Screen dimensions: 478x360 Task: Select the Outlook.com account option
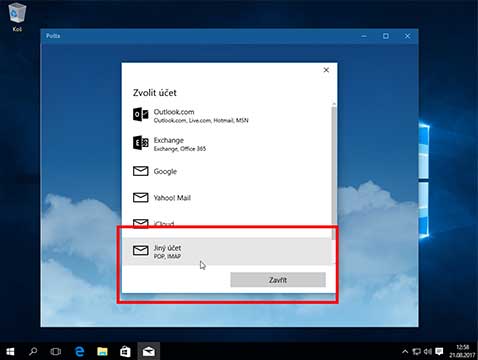point(227,115)
